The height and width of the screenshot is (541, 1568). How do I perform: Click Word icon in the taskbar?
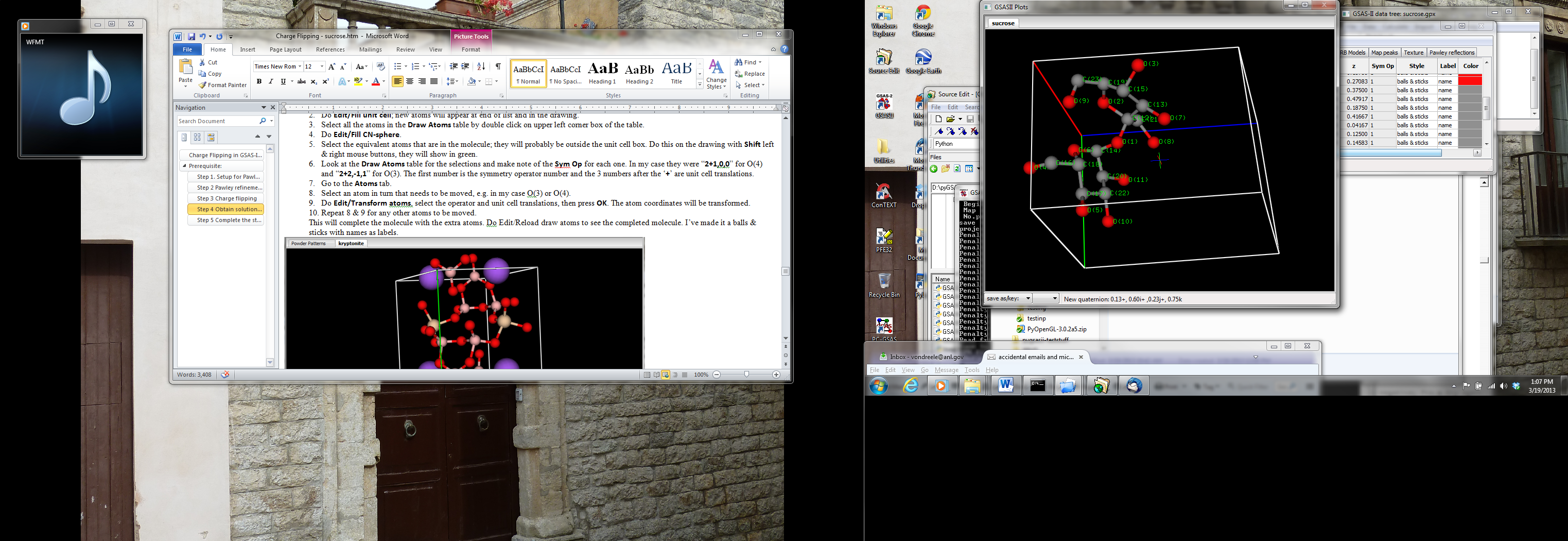pos(1005,385)
